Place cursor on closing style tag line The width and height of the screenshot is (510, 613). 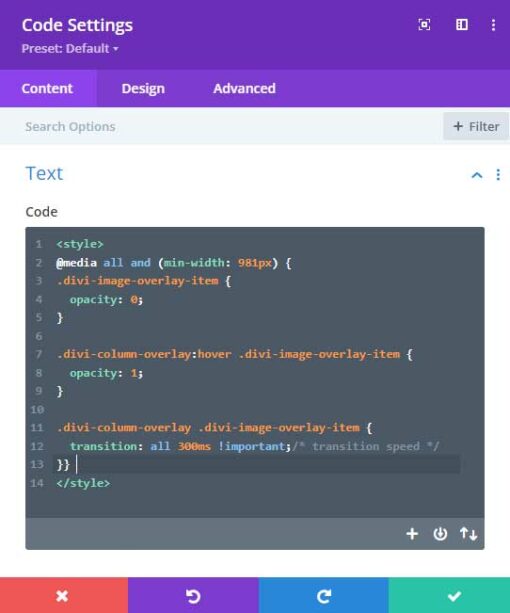point(83,483)
